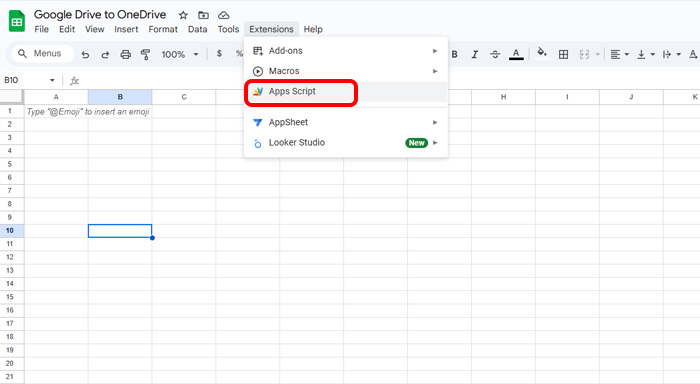Click the selected cell B10
The image size is (700, 384).
click(x=120, y=231)
